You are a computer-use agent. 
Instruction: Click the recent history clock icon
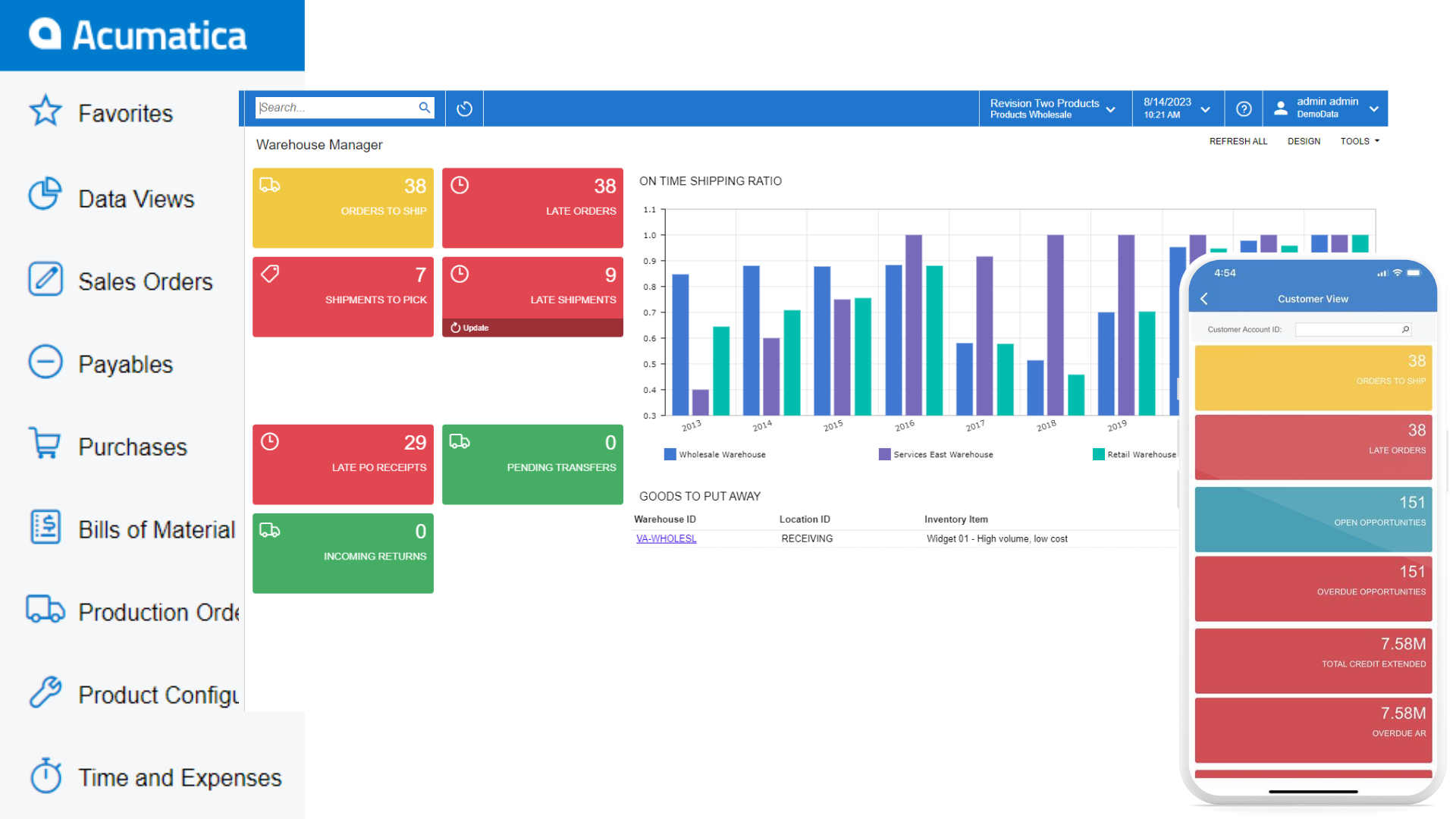coord(464,108)
